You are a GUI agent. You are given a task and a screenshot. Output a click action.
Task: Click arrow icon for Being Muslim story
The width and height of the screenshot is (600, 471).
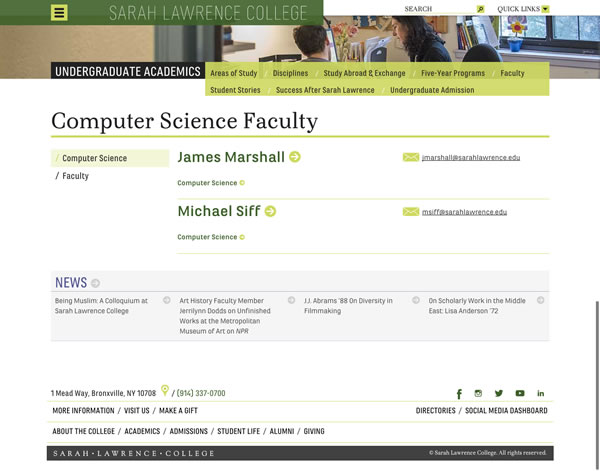point(166,300)
